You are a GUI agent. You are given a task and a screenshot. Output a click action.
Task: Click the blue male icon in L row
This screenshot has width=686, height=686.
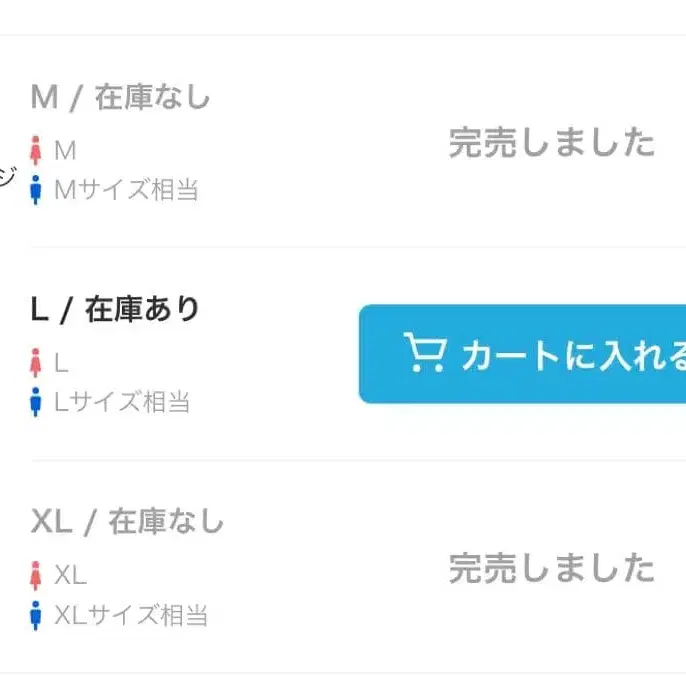(37, 403)
